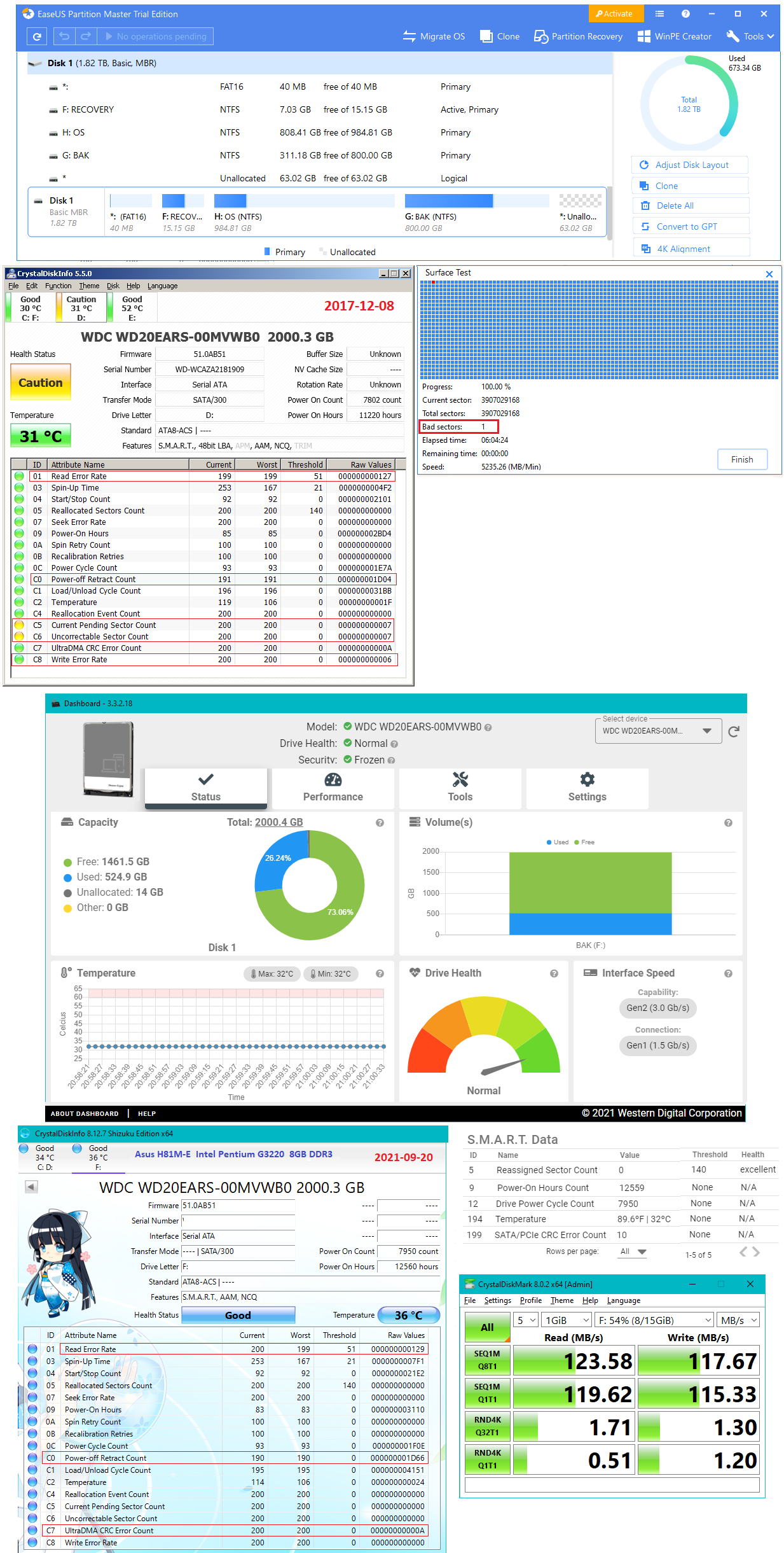784x1553 pixels.
Task: Click help icon beside Security Frozen
Action: tap(391, 760)
